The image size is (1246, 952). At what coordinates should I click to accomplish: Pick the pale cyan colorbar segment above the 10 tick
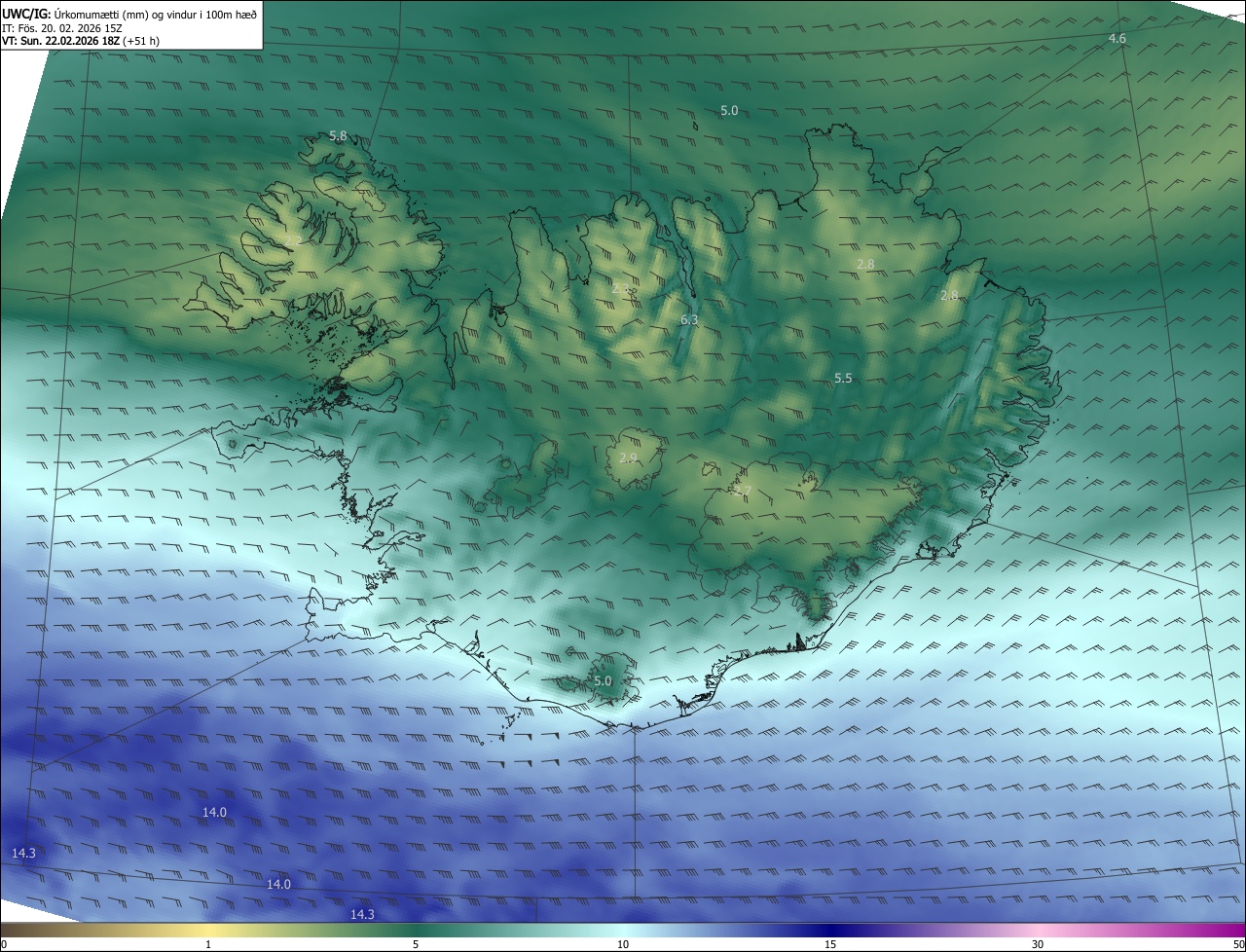(623, 930)
